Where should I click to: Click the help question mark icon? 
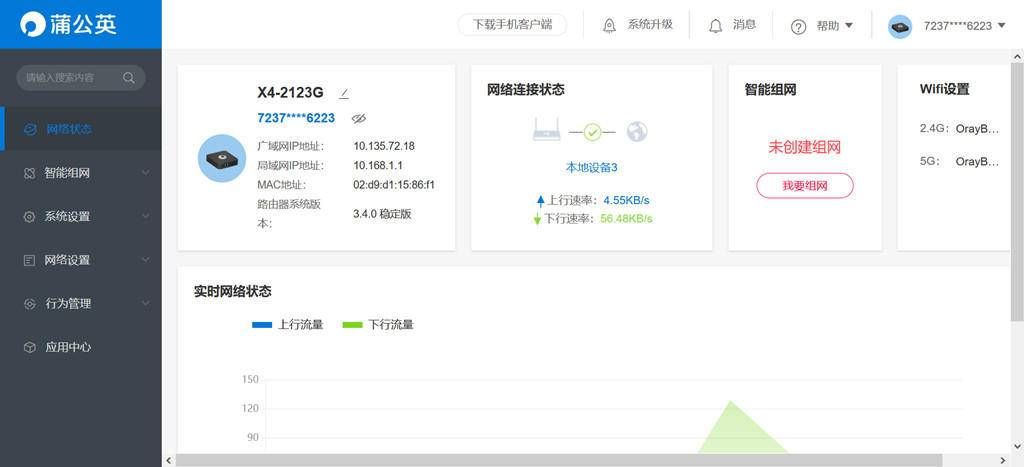[x=798, y=27]
